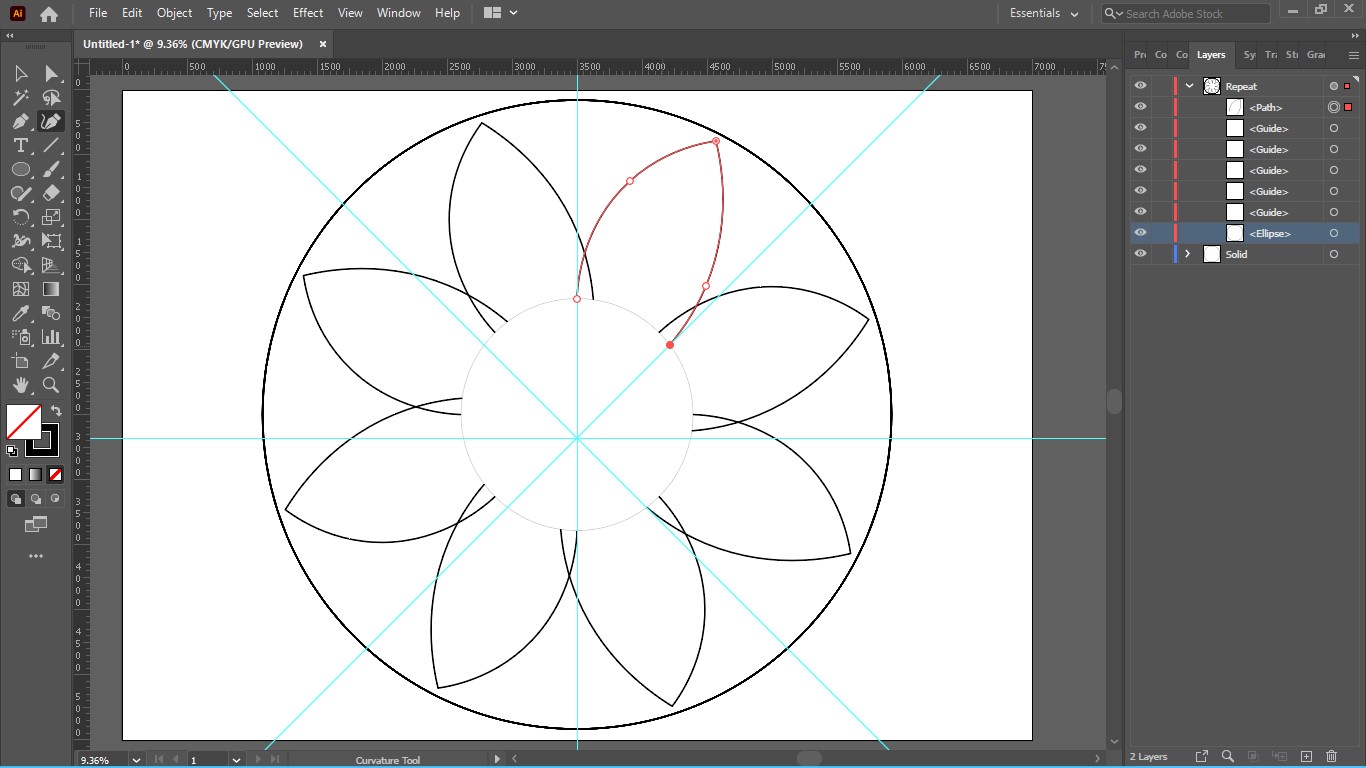Select the Ellipse shape tool
1366x768 pixels.
coord(21,170)
